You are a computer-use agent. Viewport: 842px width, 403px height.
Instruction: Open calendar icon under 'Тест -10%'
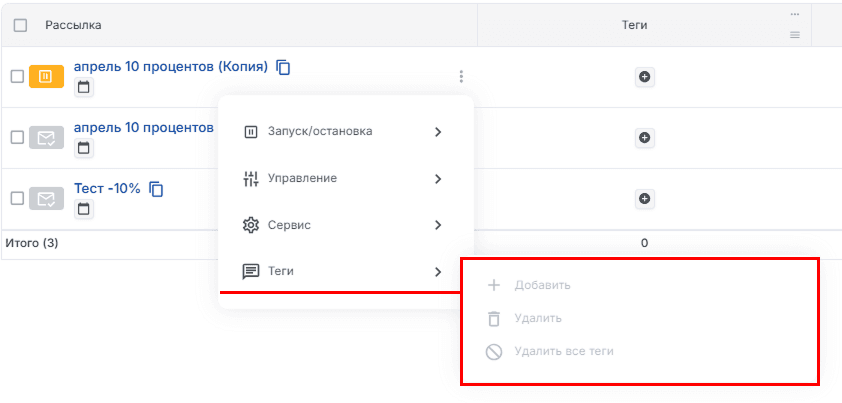84,208
